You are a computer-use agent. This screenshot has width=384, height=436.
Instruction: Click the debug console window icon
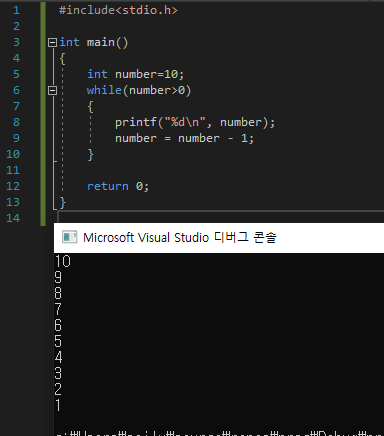(70, 237)
